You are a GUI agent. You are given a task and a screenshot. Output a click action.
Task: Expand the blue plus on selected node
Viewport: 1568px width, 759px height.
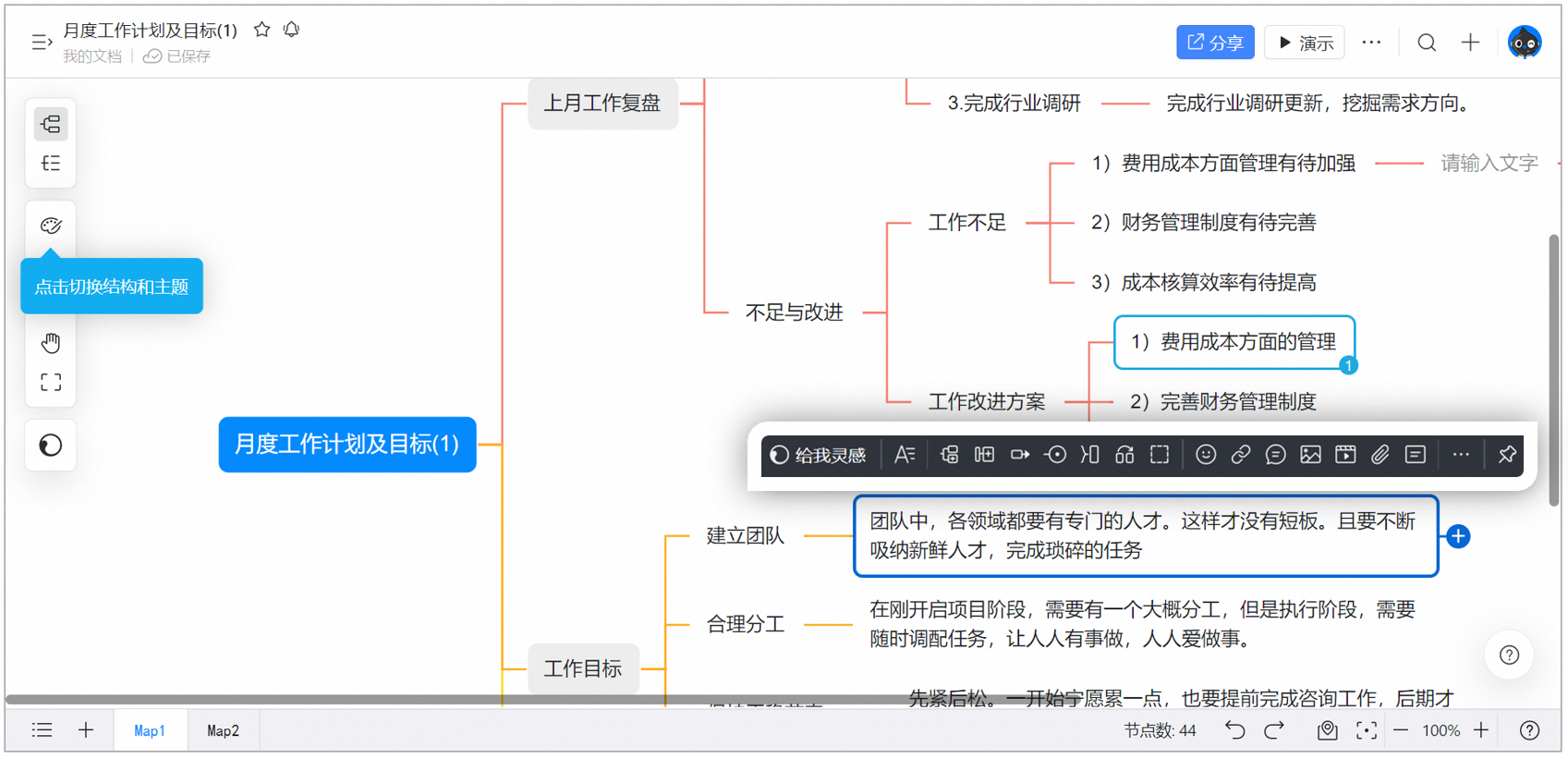[x=1459, y=536]
